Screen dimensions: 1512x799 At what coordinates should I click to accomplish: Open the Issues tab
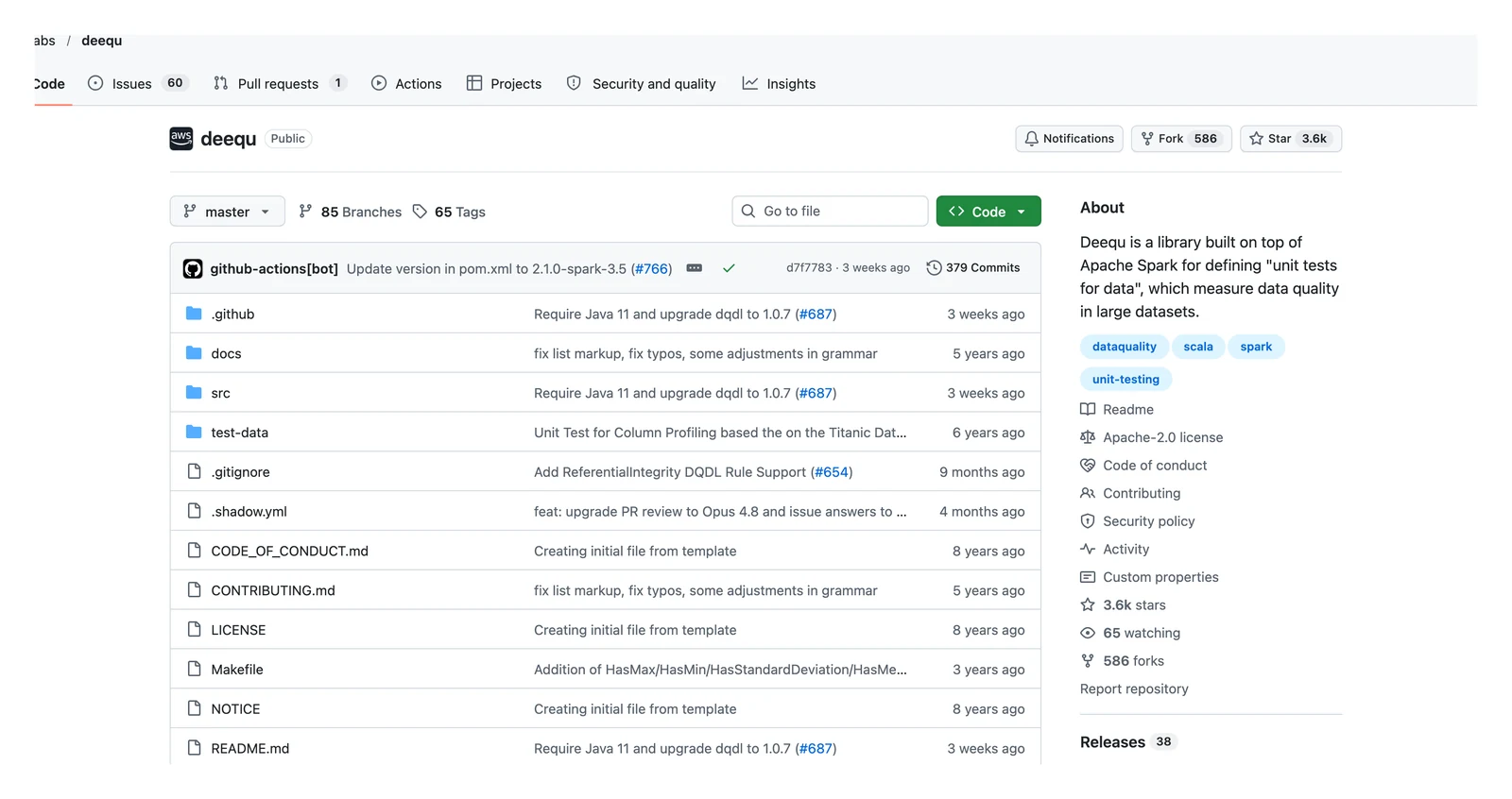tap(138, 83)
